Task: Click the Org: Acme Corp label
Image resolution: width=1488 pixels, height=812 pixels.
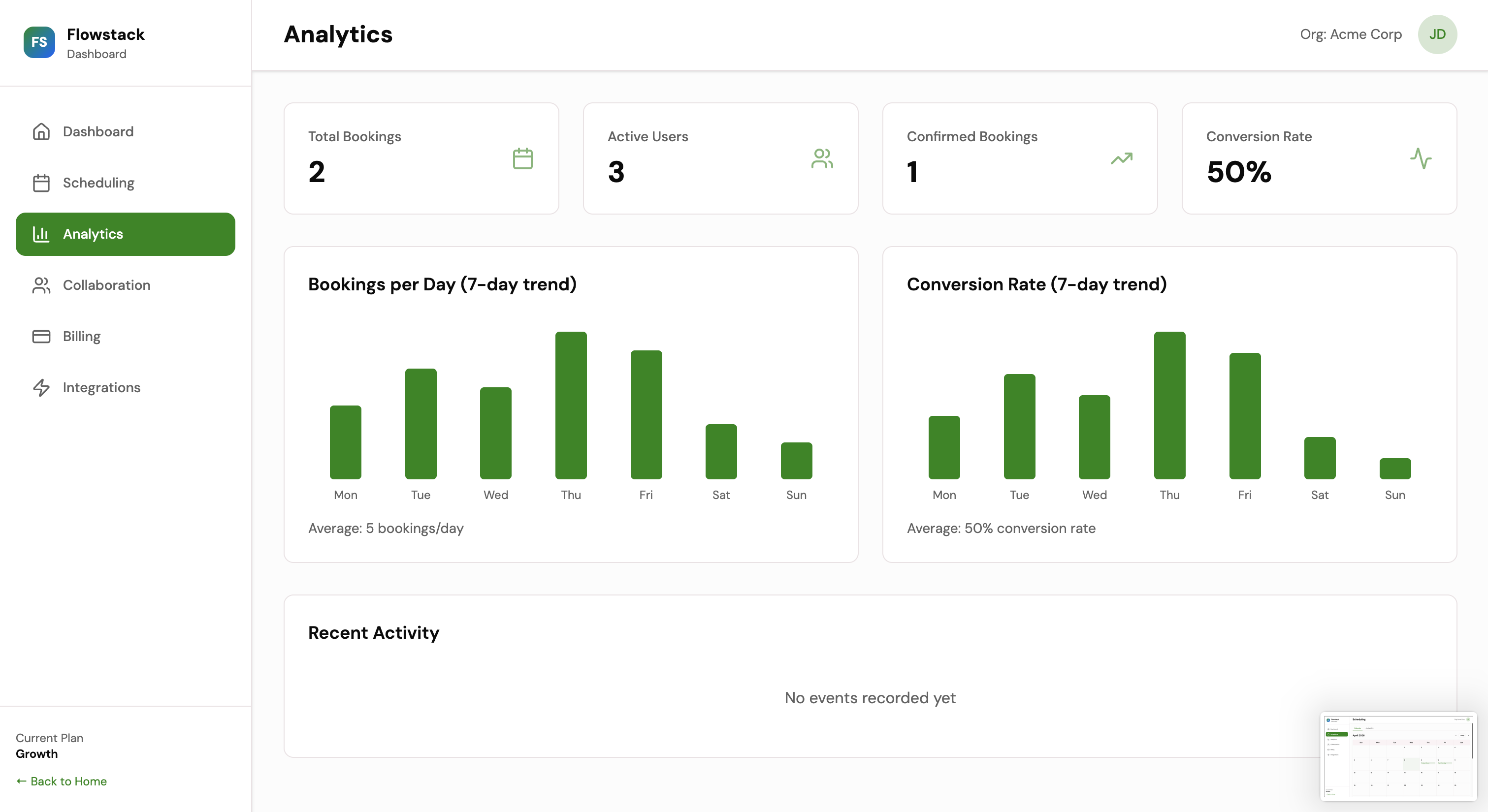Action: pos(1351,34)
